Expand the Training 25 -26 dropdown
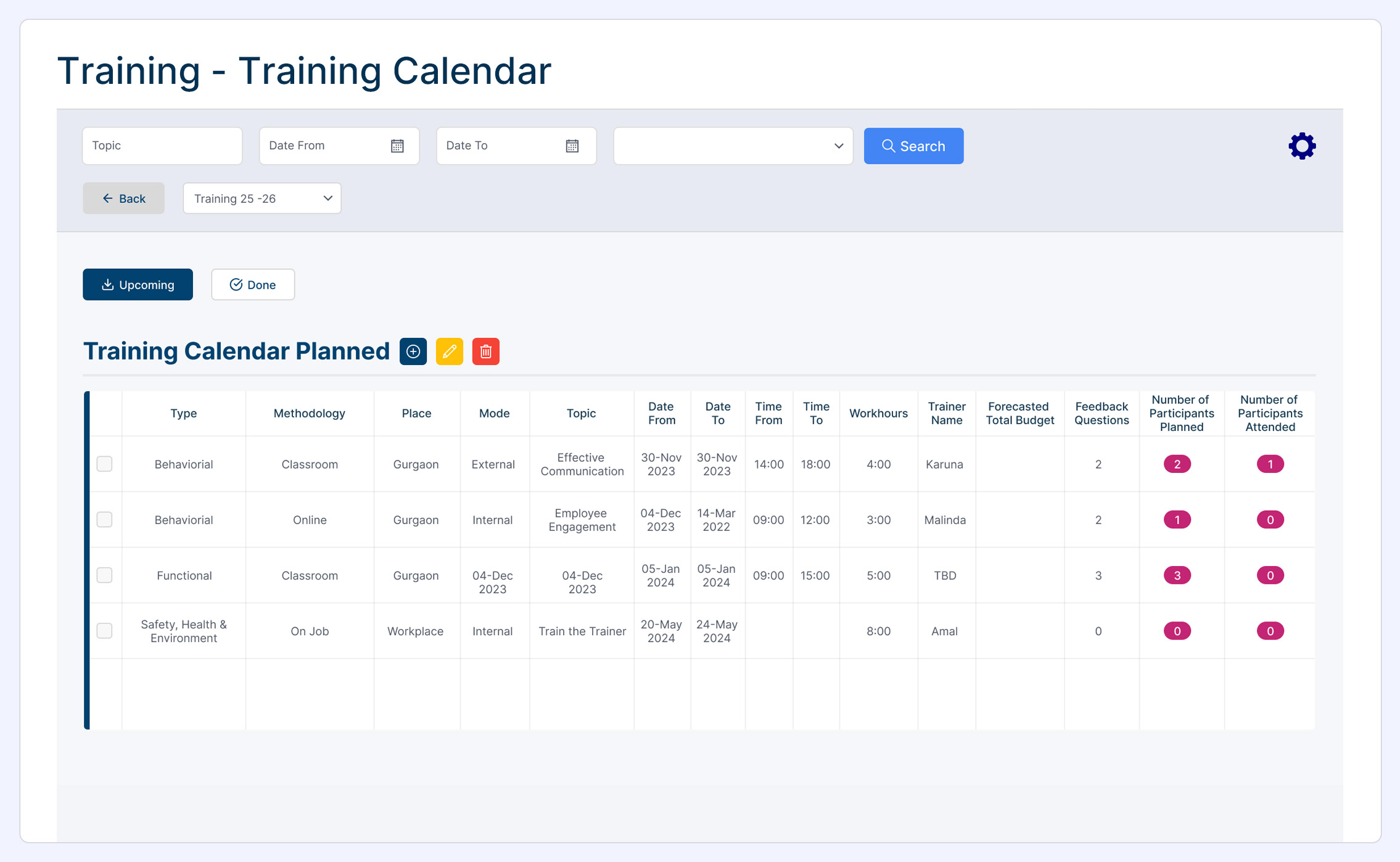Screen dimensions: 1400x862 [x=262, y=199]
